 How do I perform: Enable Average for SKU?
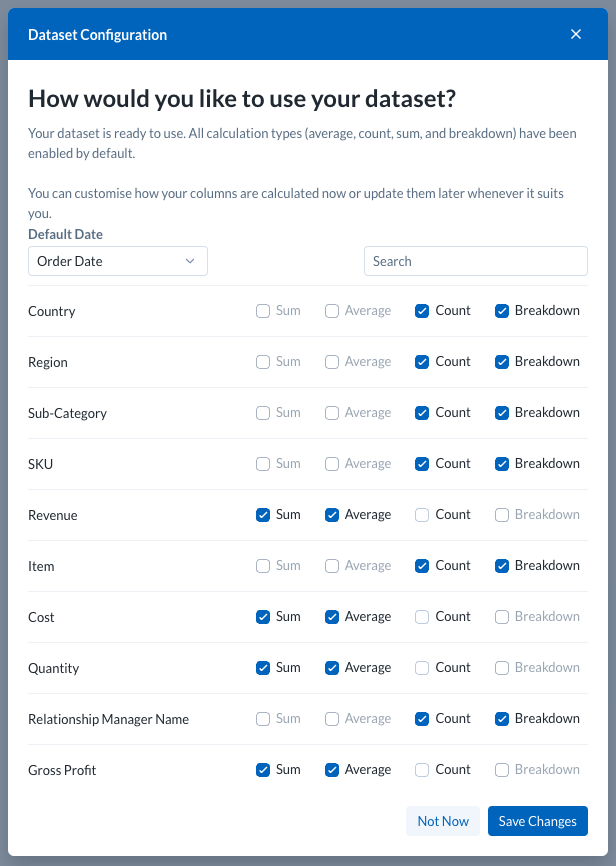(331, 464)
